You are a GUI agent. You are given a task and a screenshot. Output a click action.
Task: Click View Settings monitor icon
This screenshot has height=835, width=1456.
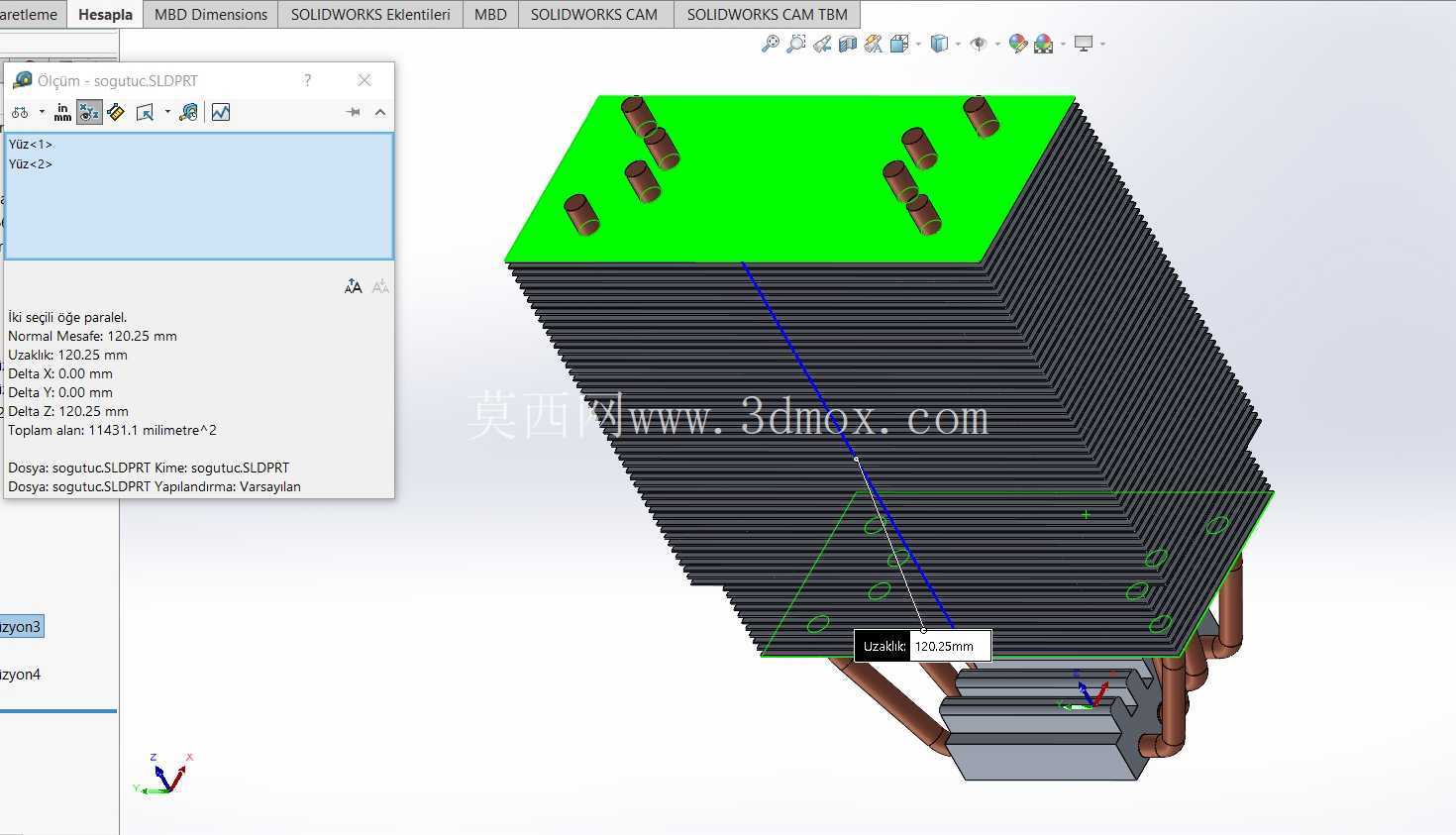1084,44
